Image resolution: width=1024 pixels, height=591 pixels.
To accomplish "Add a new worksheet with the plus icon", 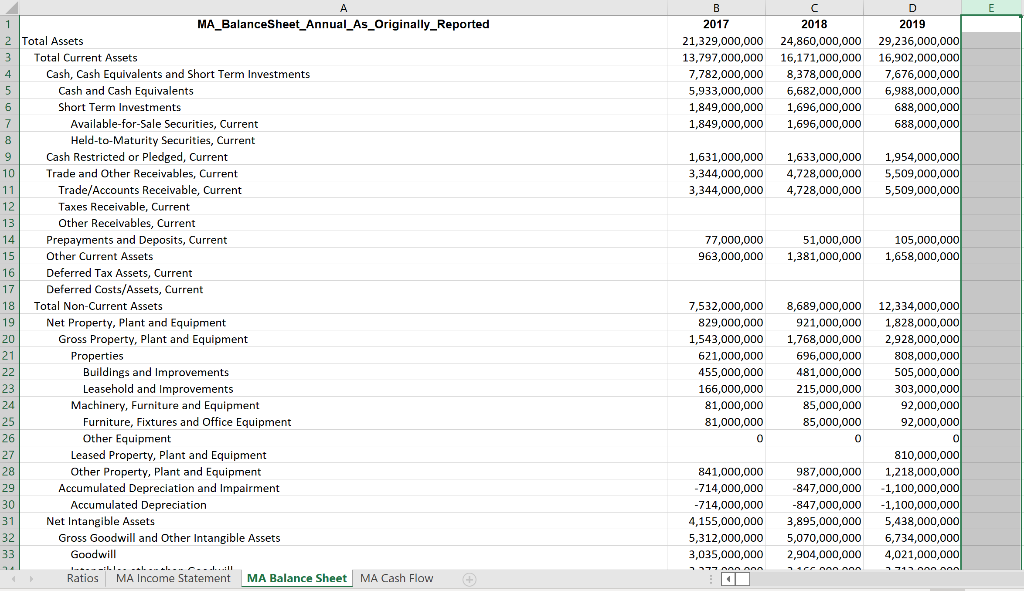I will pyautogui.click(x=469, y=578).
